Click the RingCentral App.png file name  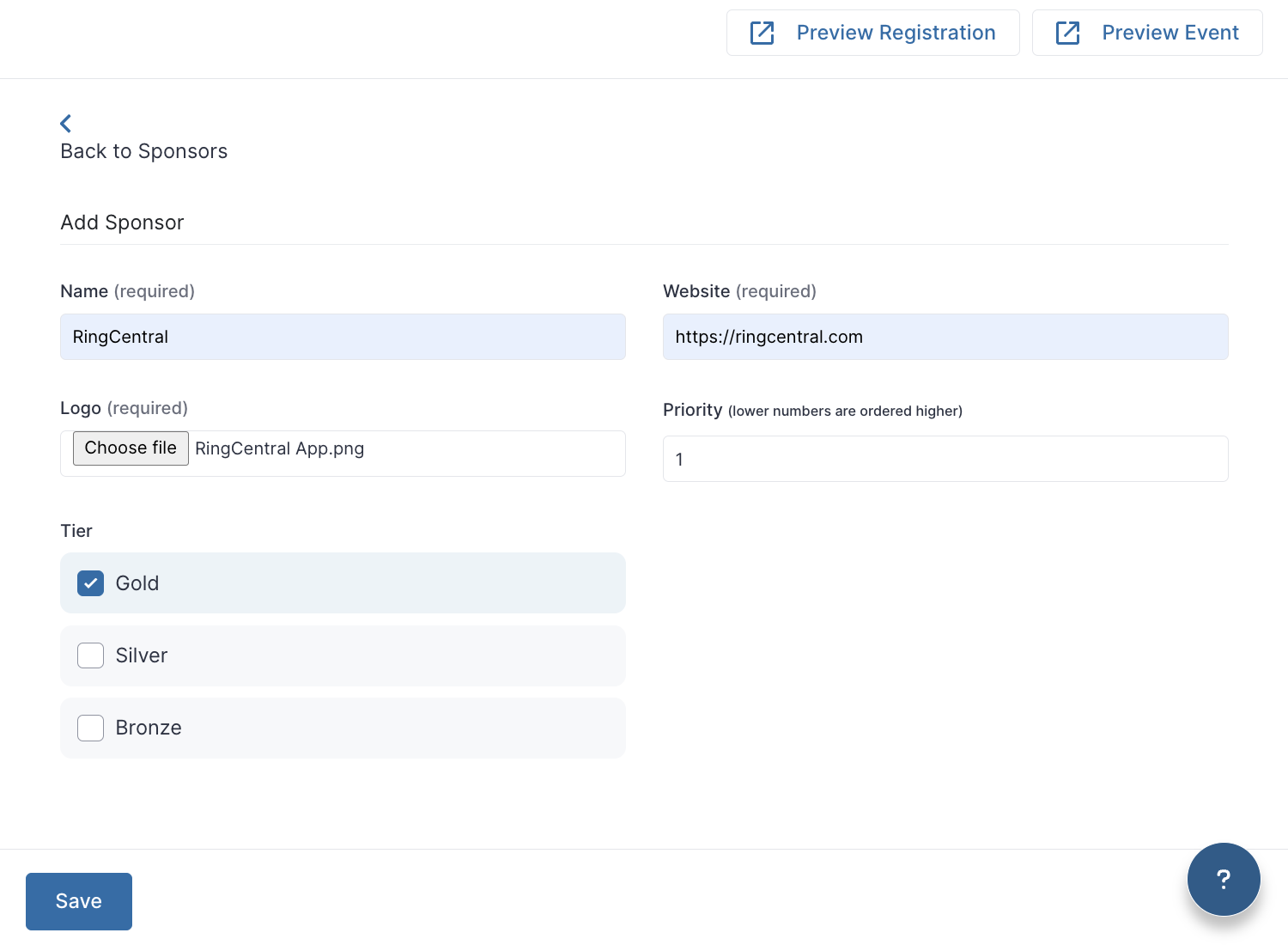point(280,448)
